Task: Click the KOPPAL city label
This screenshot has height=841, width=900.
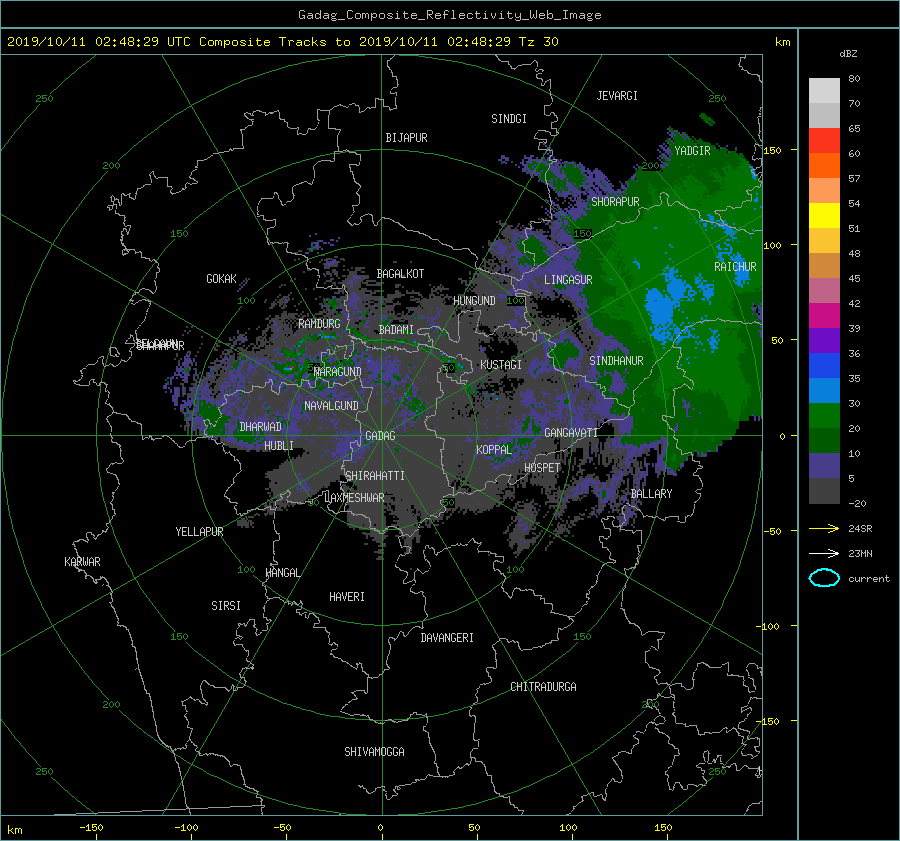Action: click(x=494, y=450)
